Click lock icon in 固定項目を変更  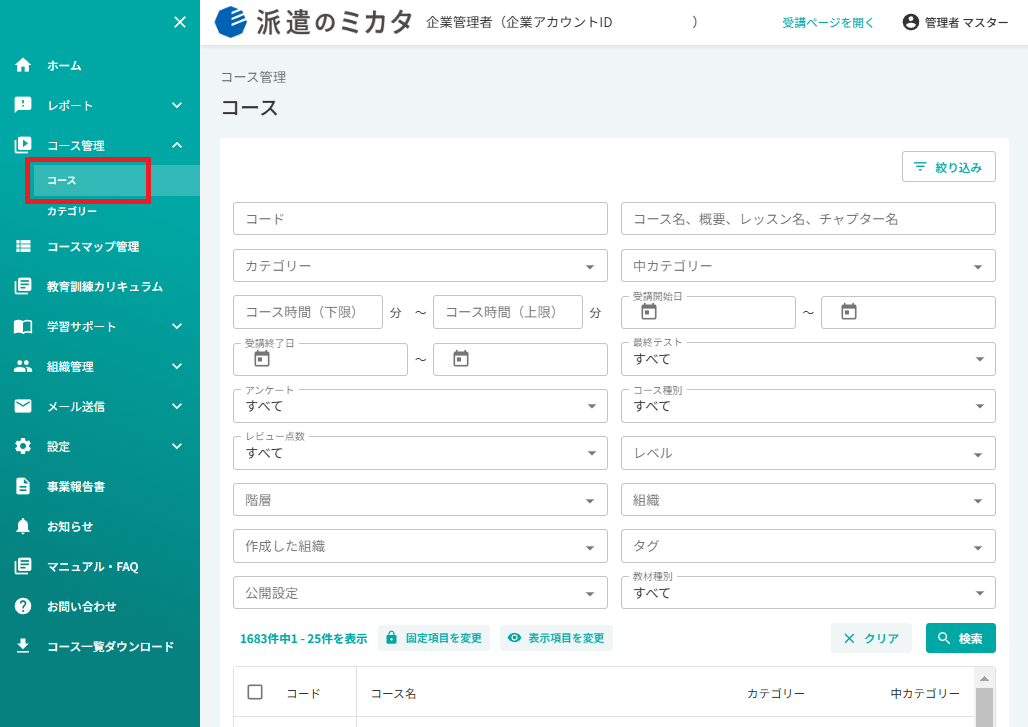[x=391, y=638]
